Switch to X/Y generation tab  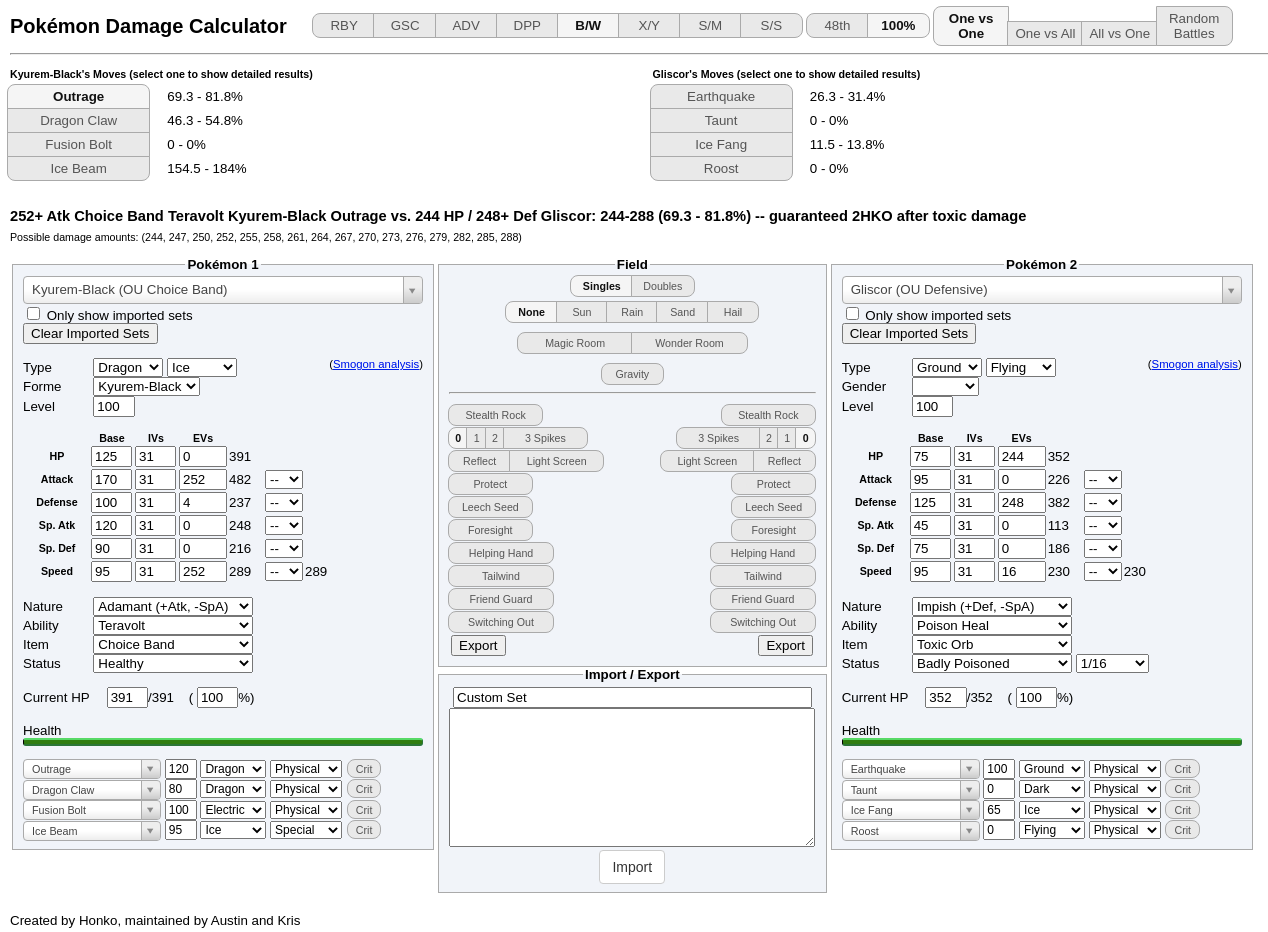[649, 25]
